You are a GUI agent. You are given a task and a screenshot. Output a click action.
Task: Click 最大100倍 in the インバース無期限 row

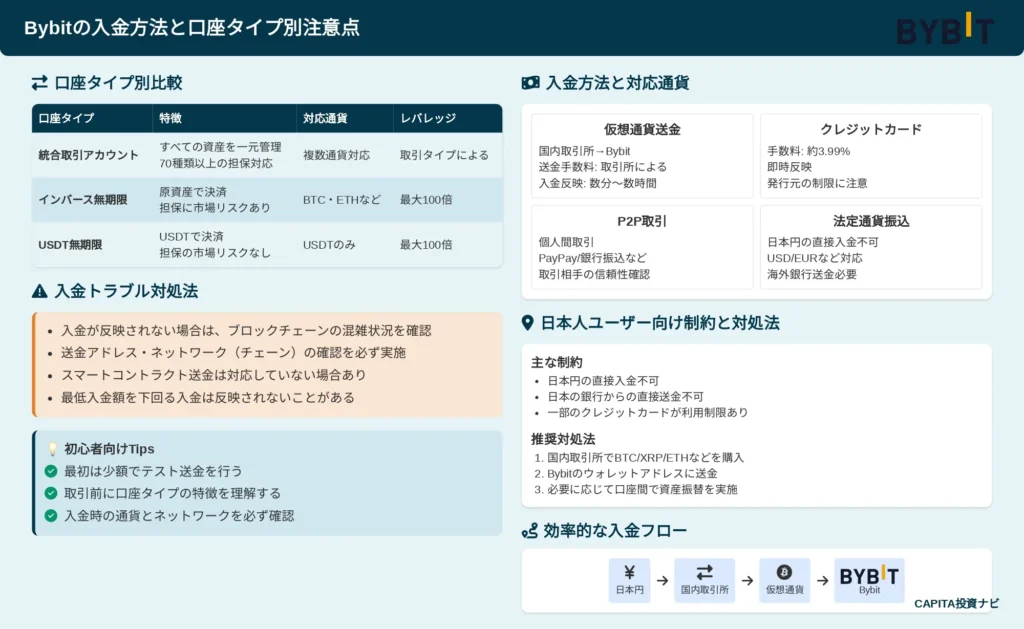(426, 200)
